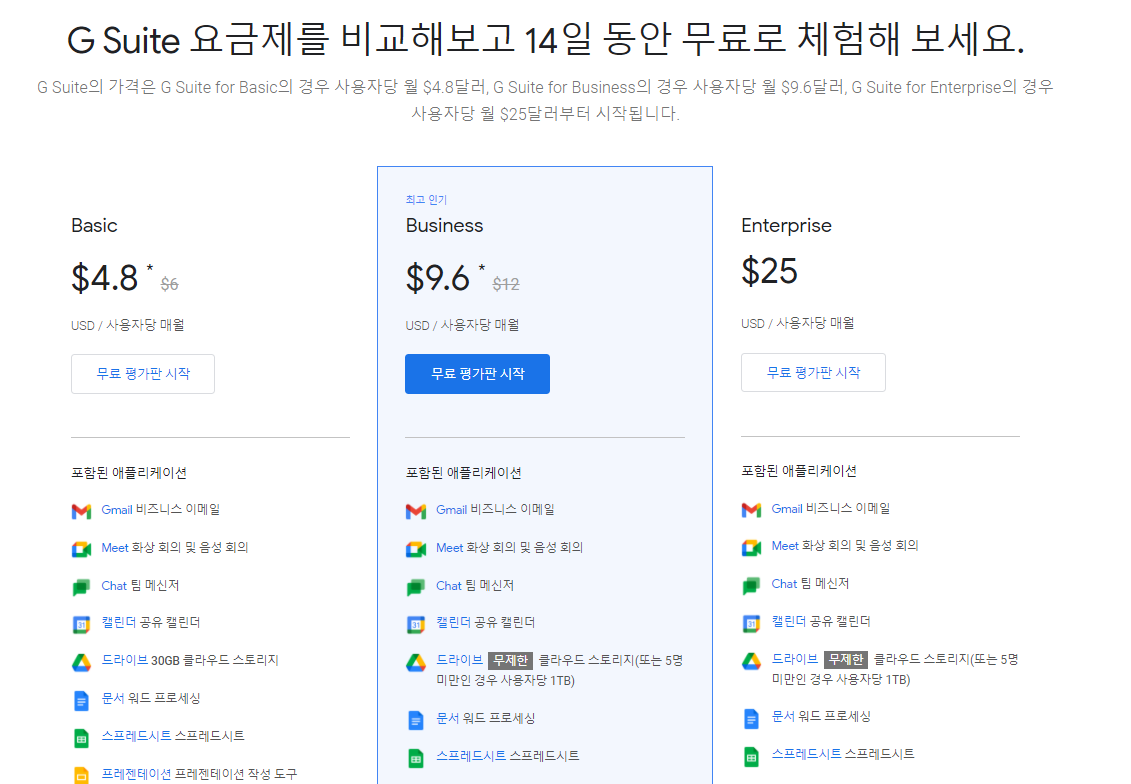Open 문서 link under Business plan
This screenshot has height=784, width=1131.
pyautogui.click(x=448, y=718)
